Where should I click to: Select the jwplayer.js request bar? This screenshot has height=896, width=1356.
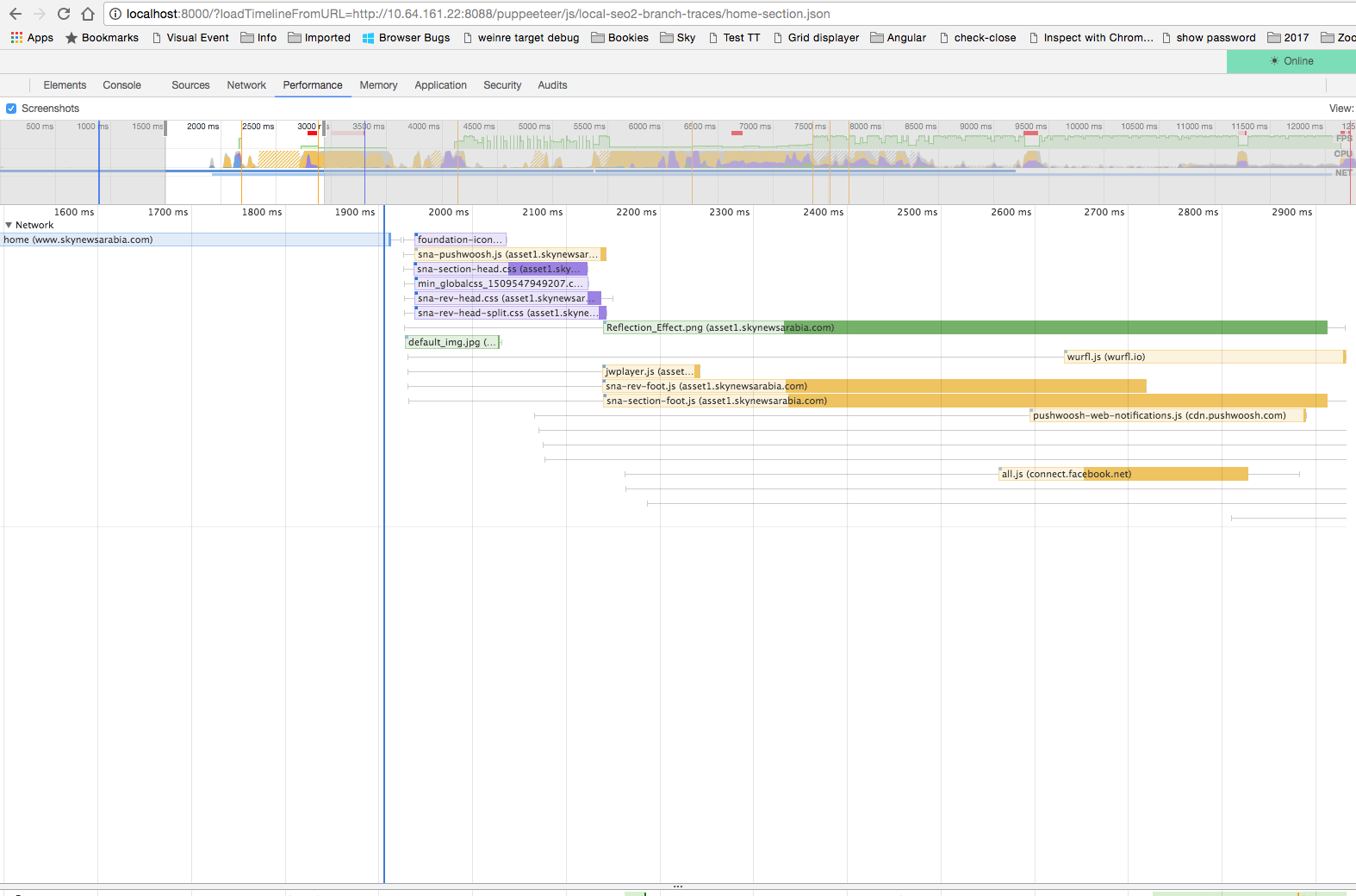(651, 371)
